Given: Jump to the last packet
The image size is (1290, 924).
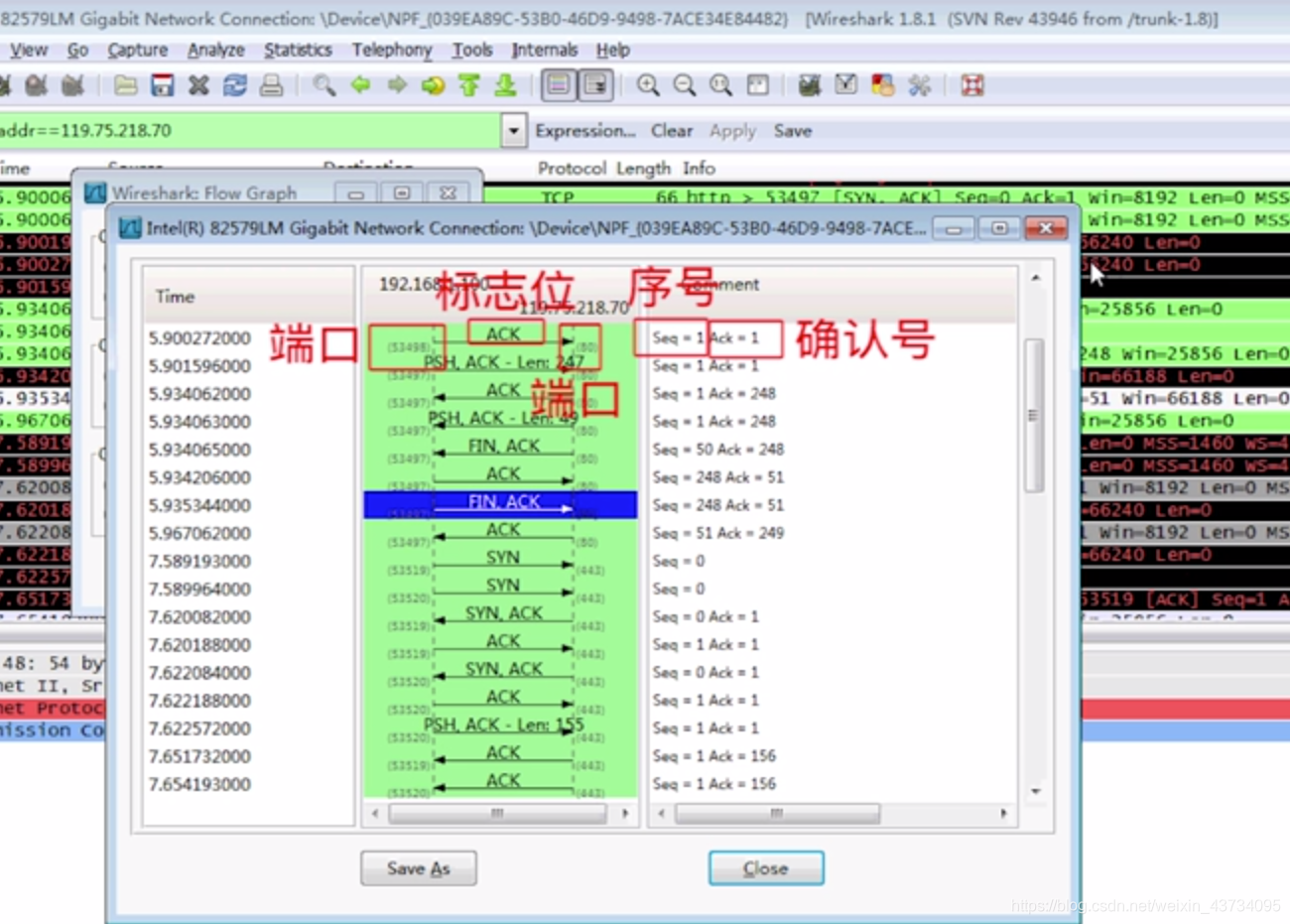Looking at the screenshot, I should point(506,86).
